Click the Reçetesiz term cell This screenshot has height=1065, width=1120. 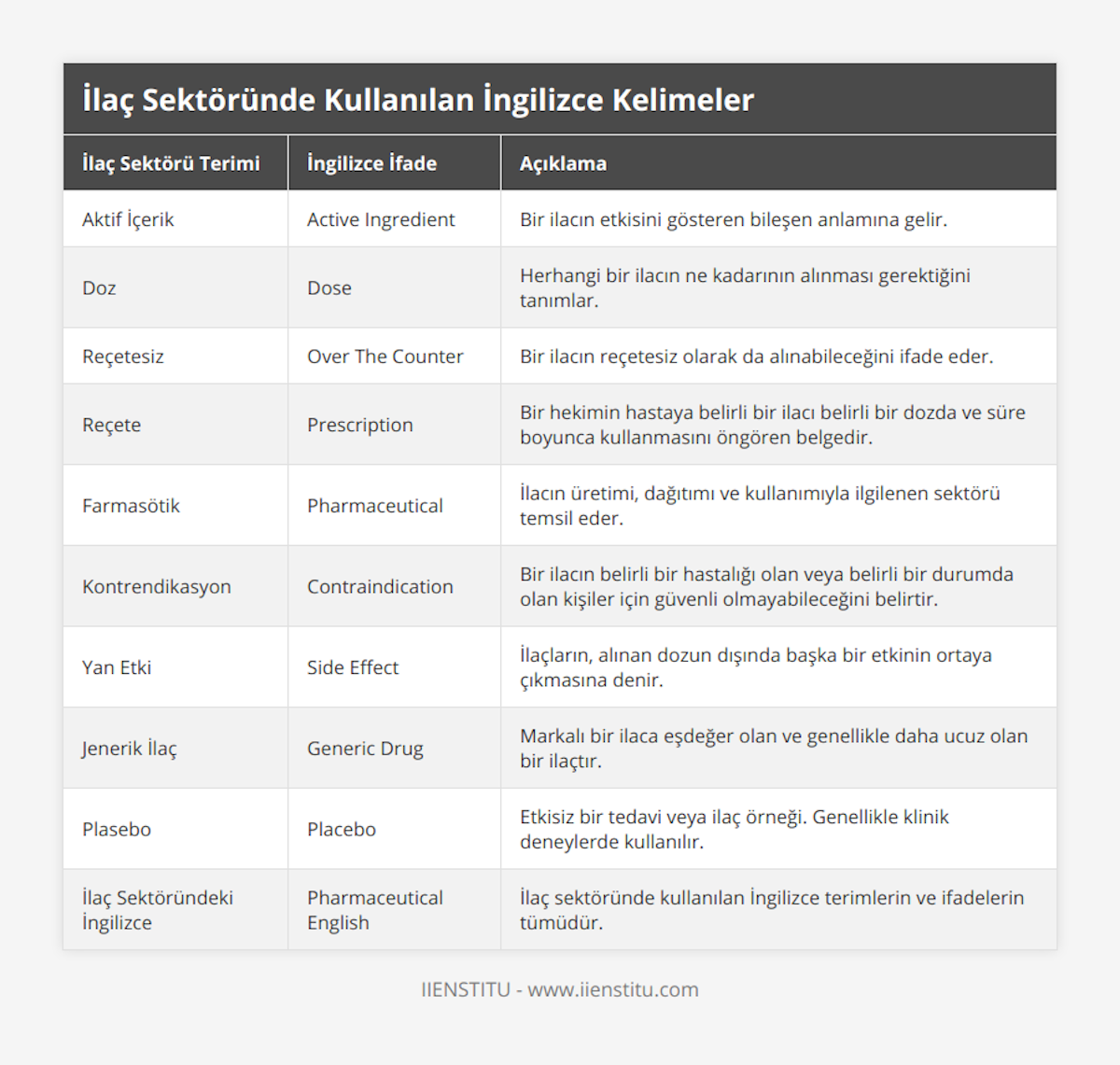click(123, 357)
